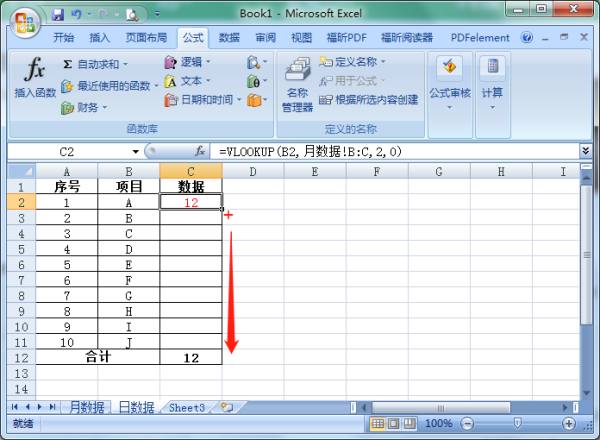This screenshot has height=440, width=600.
Task: Open the Name Manager (名称管理器)
Action: 297,84
